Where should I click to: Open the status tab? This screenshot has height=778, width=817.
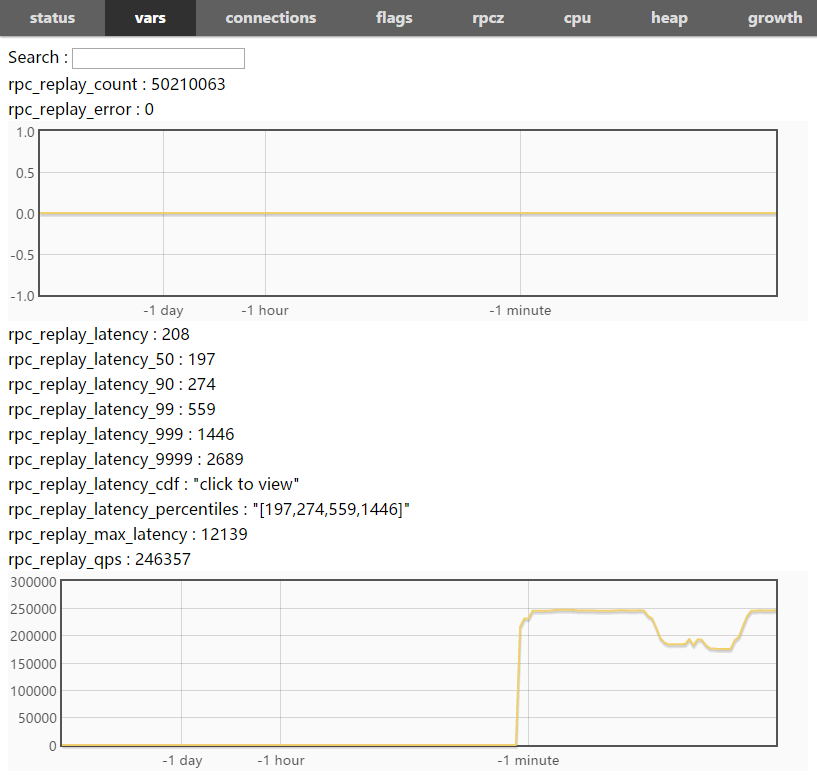click(x=52, y=18)
